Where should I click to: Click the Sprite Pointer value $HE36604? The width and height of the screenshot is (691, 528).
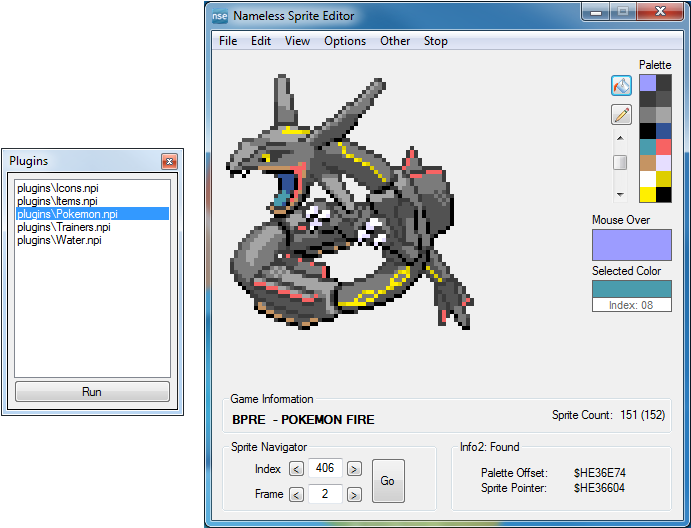[x=599, y=488]
